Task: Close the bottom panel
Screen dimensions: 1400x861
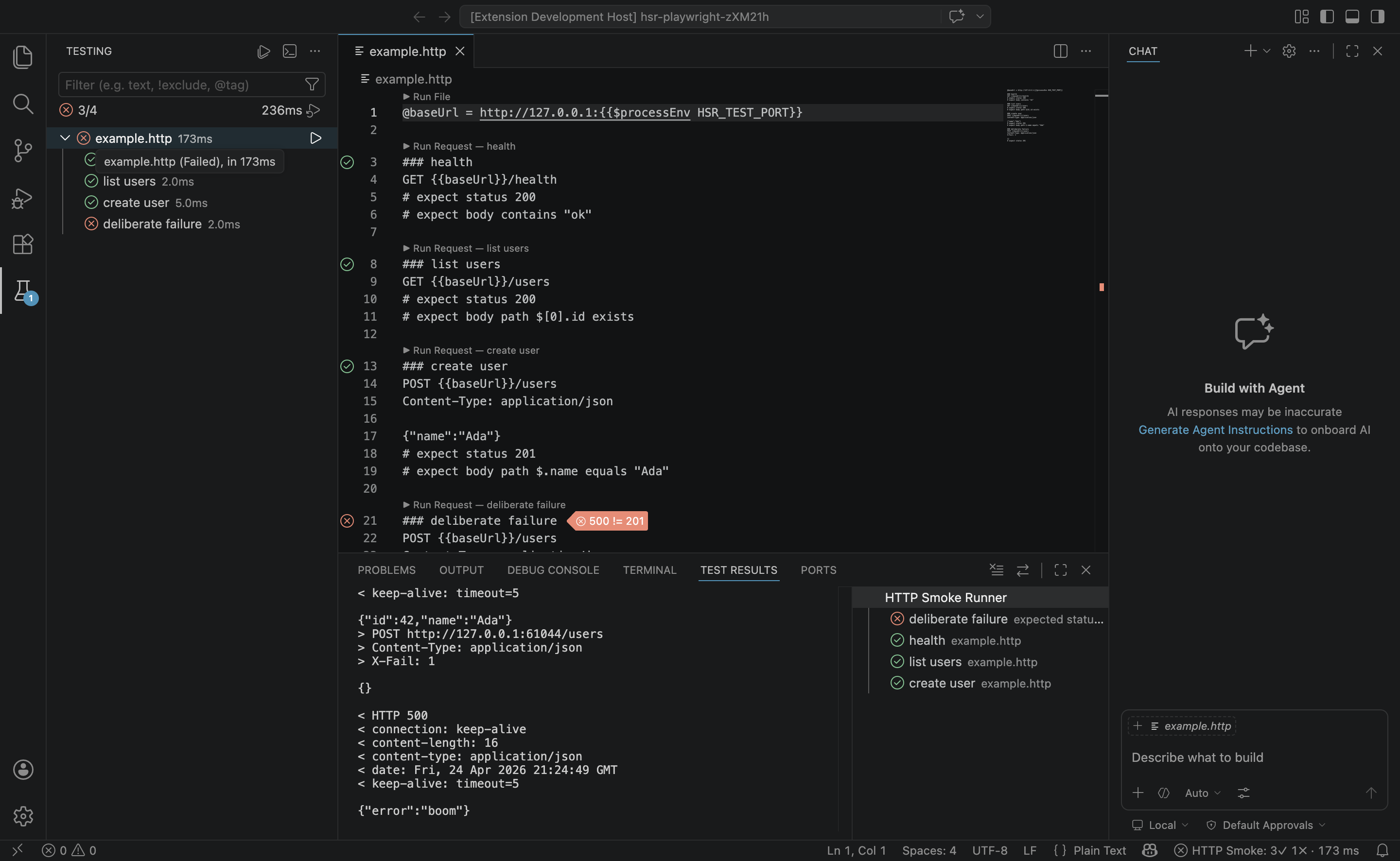Action: point(1086,570)
